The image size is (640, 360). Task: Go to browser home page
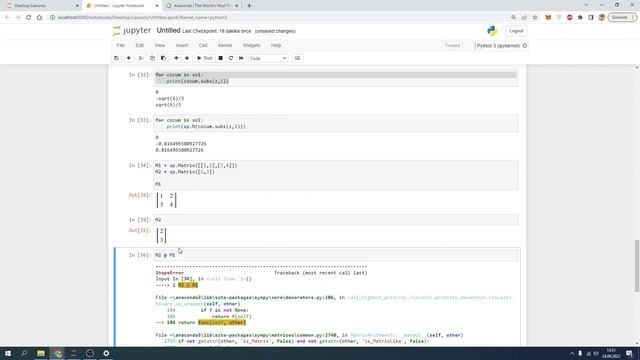(39, 18)
